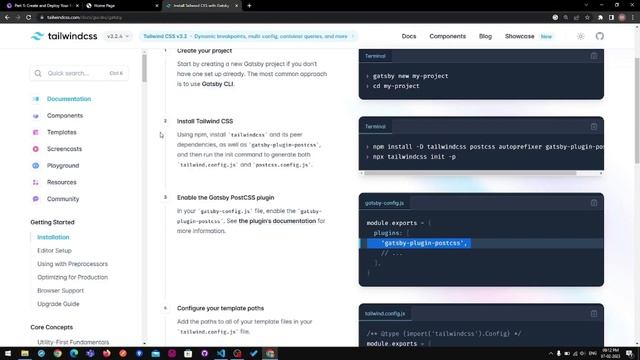This screenshot has height=360, width=640.
Task: Open a new browser tab
Action: click(249, 6)
